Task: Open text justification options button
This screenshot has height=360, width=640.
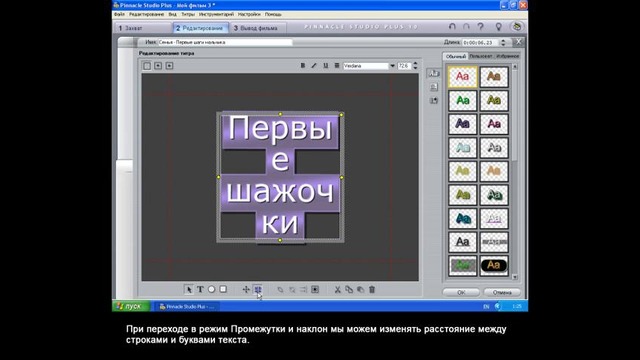Action: [x=337, y=66]
